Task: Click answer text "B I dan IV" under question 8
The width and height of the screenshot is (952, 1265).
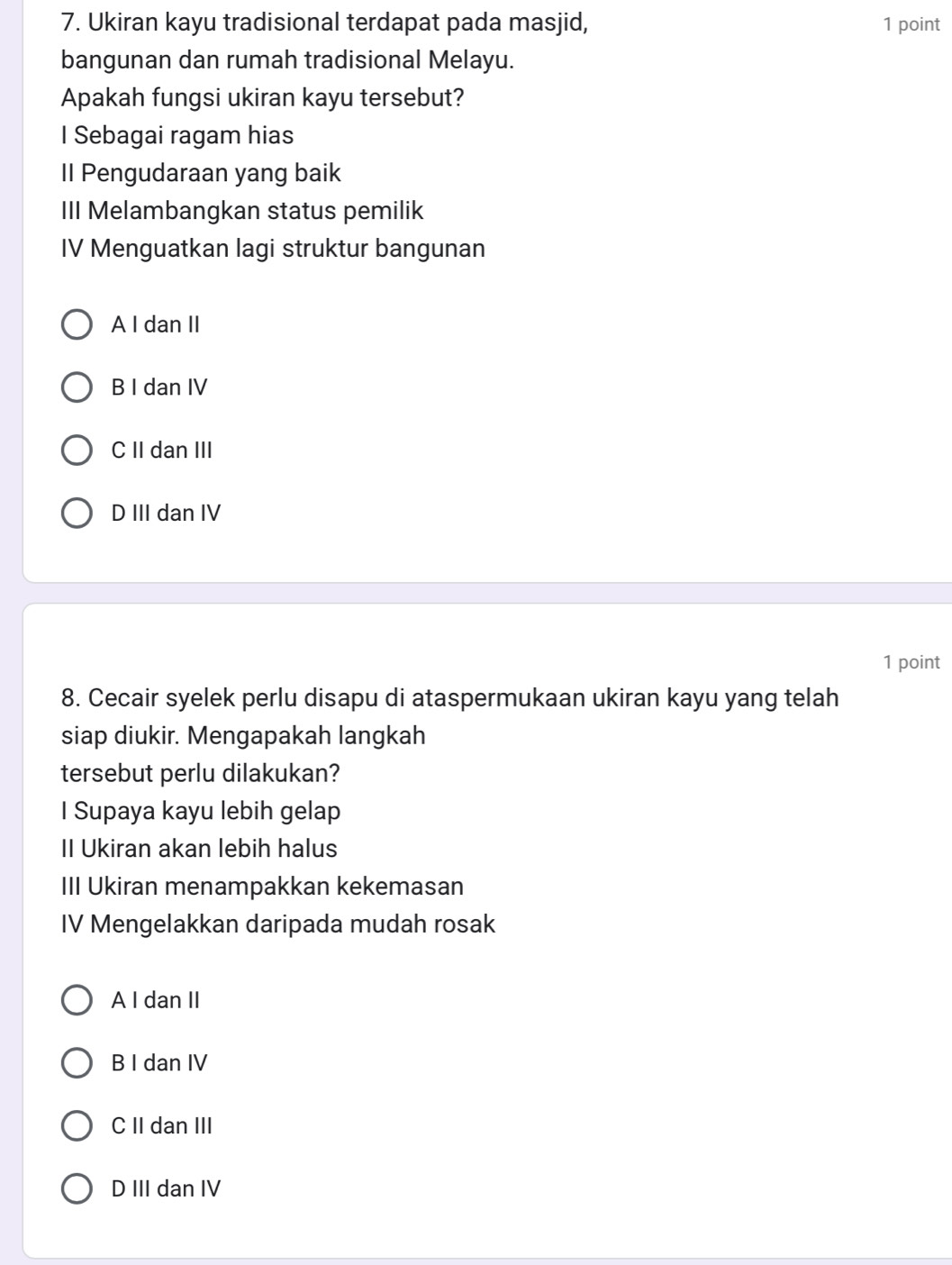Action: click(x=159, y=1063)
